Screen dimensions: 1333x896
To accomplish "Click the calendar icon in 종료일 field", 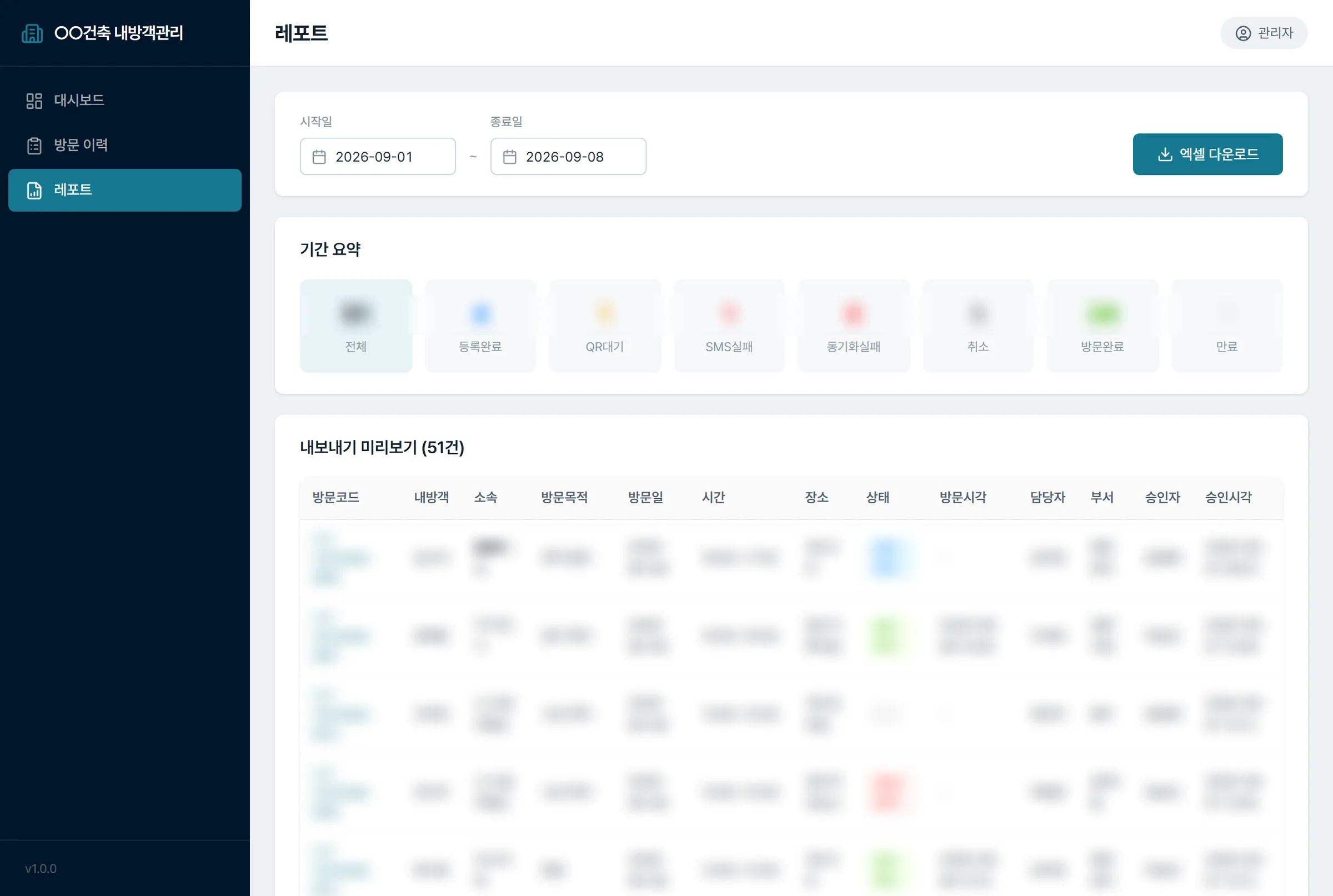I will (510, 157).
